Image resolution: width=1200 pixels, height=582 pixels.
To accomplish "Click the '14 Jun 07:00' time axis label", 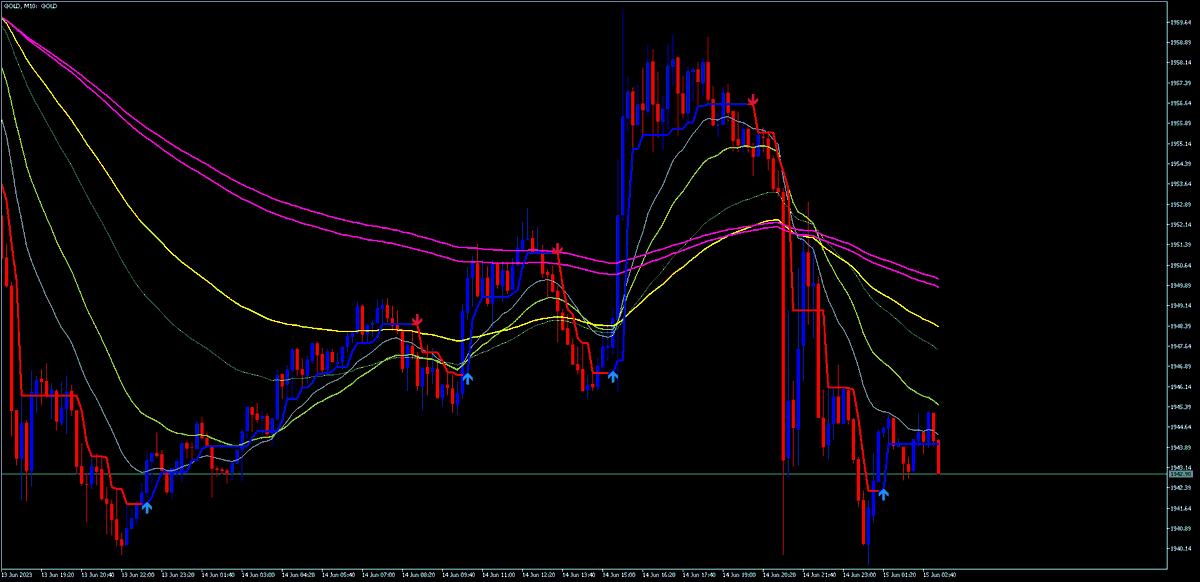I will 379,575.
